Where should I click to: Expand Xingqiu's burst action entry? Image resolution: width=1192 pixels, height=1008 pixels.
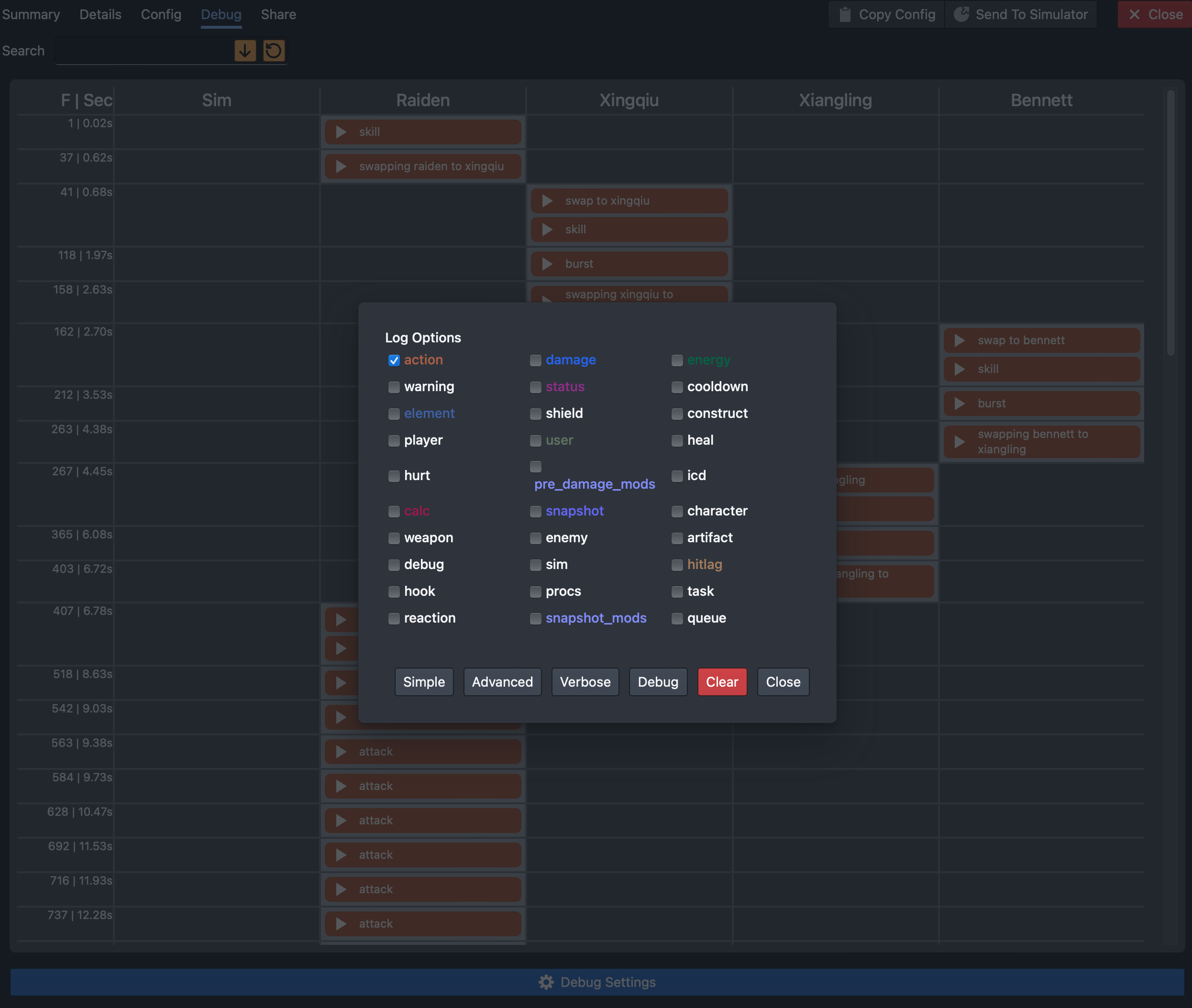click(x=547, y=264)
